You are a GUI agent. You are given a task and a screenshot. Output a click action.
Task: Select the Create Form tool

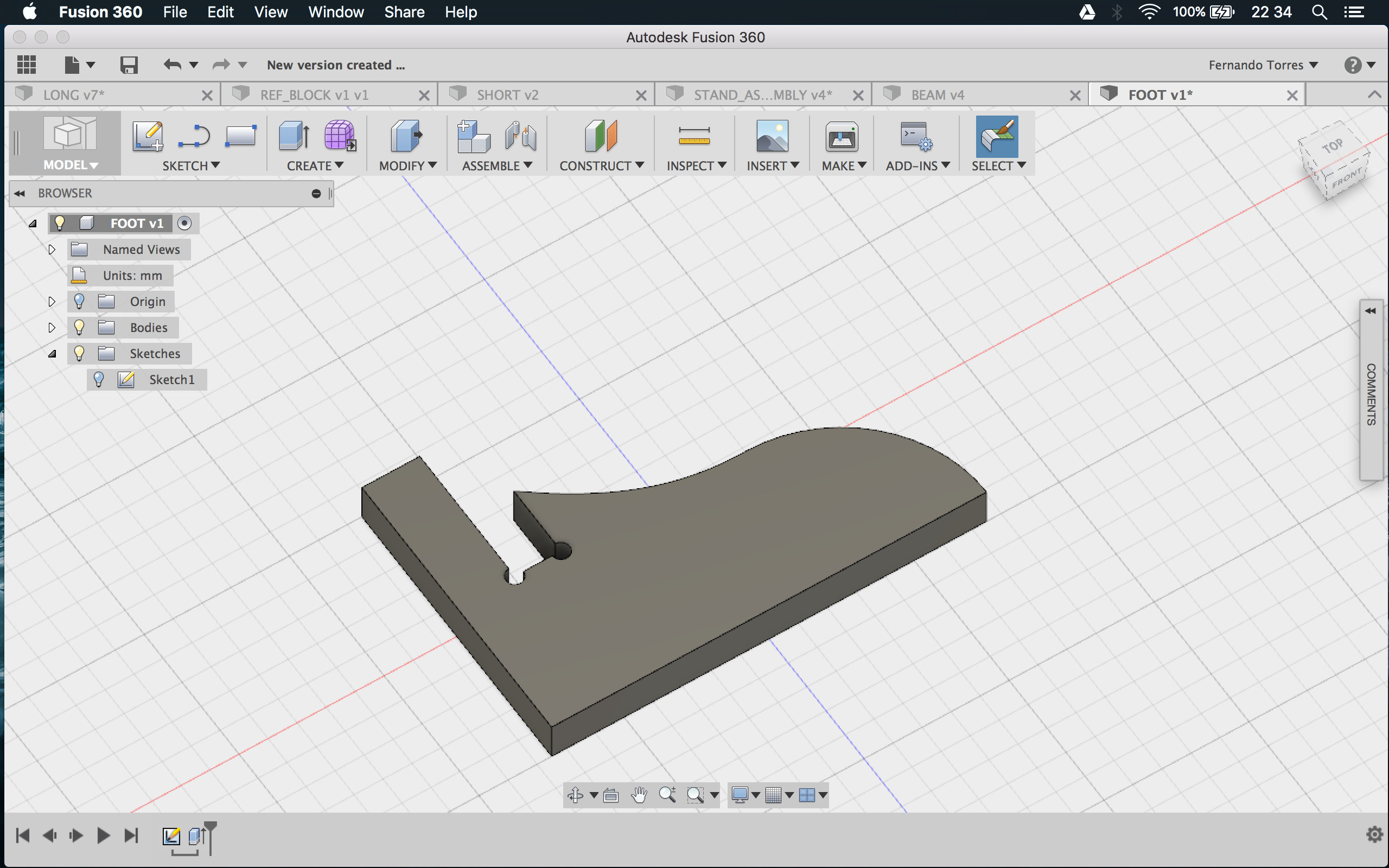click(340, 137)
